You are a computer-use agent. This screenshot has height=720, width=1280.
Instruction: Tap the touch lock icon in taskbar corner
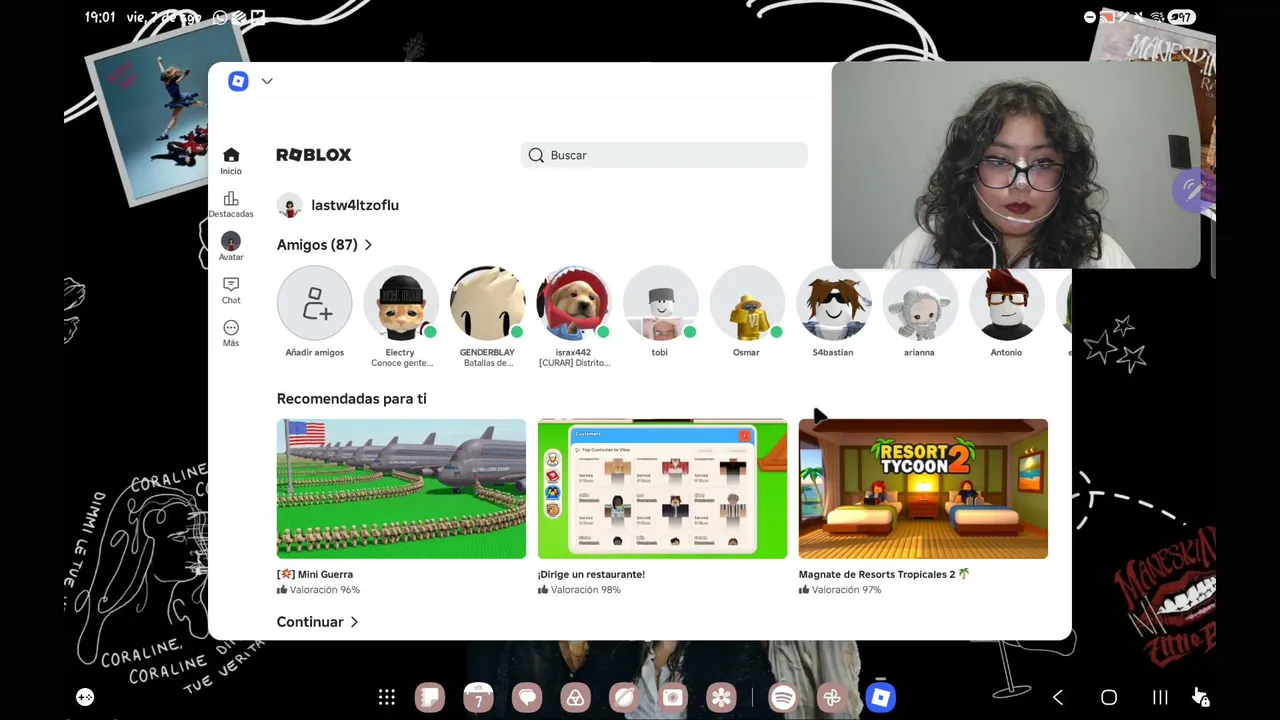pos(1201,697)
